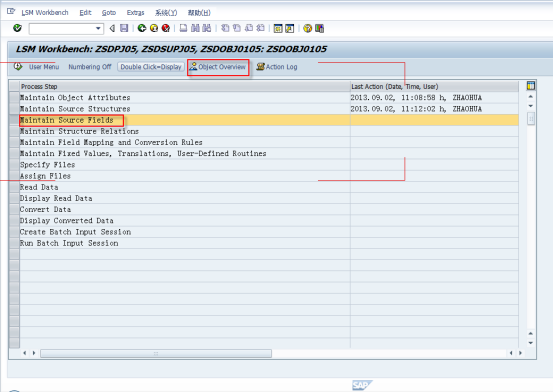Open the Extras menu
This screenshot has width=554, height=392.
[135, 13]
